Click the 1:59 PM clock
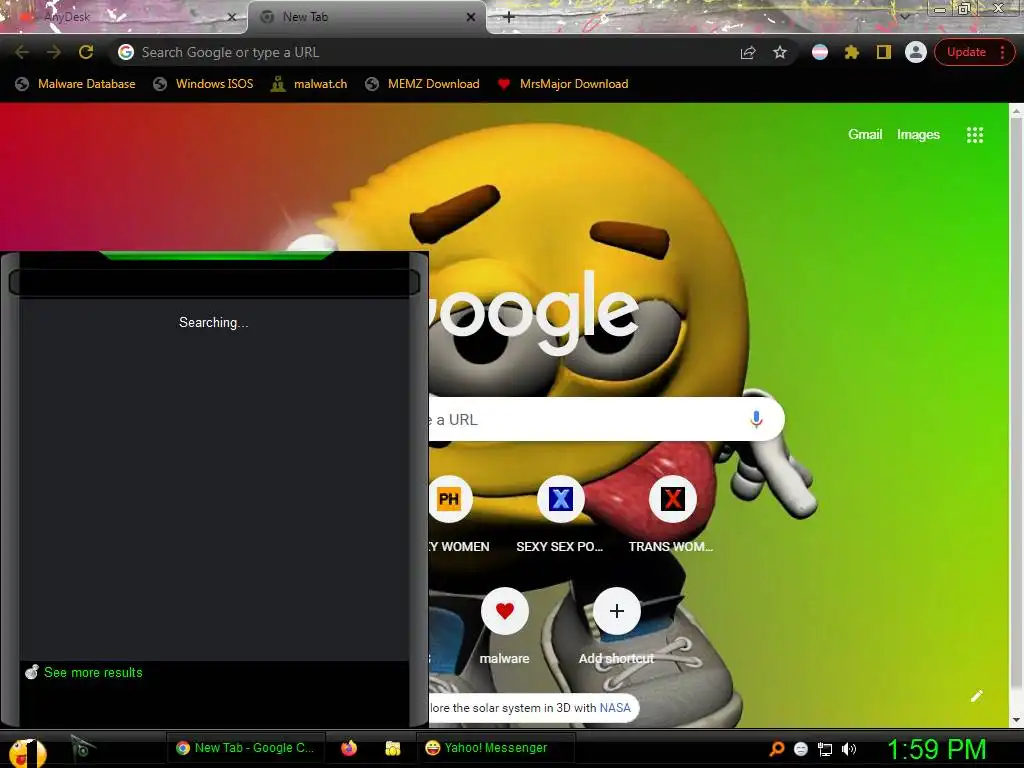Viewport: 1024px width, 768px height. click(x=936, y=749)
